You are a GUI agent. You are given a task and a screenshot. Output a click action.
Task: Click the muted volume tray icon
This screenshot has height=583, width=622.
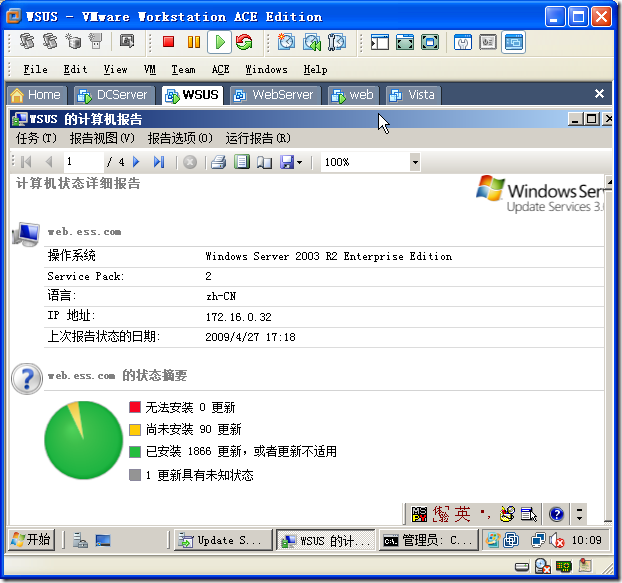coord(557,540)
